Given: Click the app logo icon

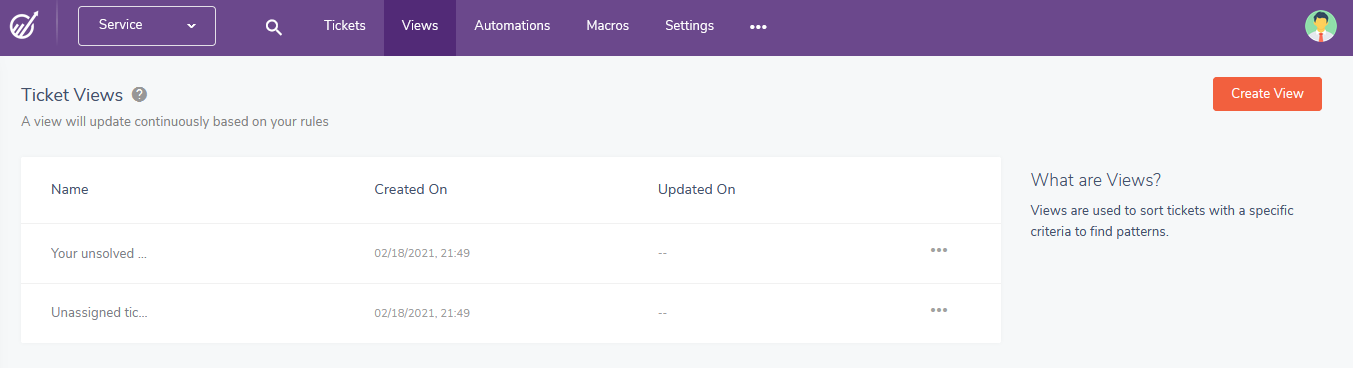Looking at the screenshot, I should click(x=25, y=26).
